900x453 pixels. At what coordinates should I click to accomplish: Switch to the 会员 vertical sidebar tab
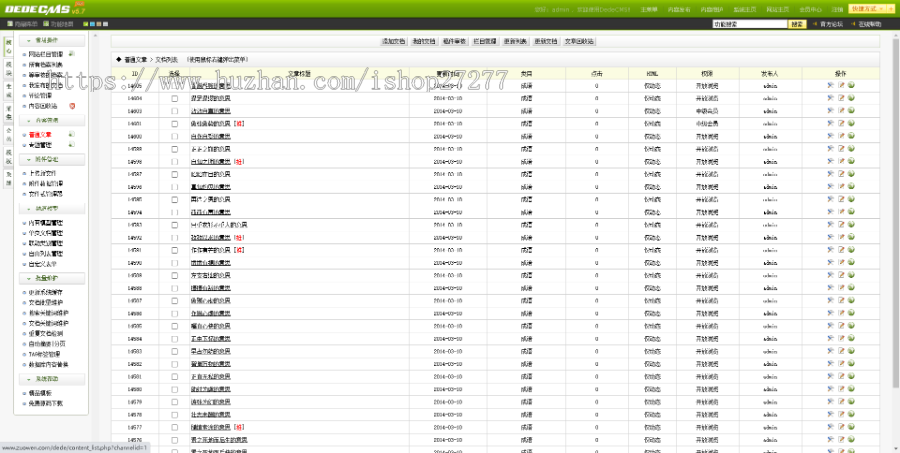(x=8, y=134)
